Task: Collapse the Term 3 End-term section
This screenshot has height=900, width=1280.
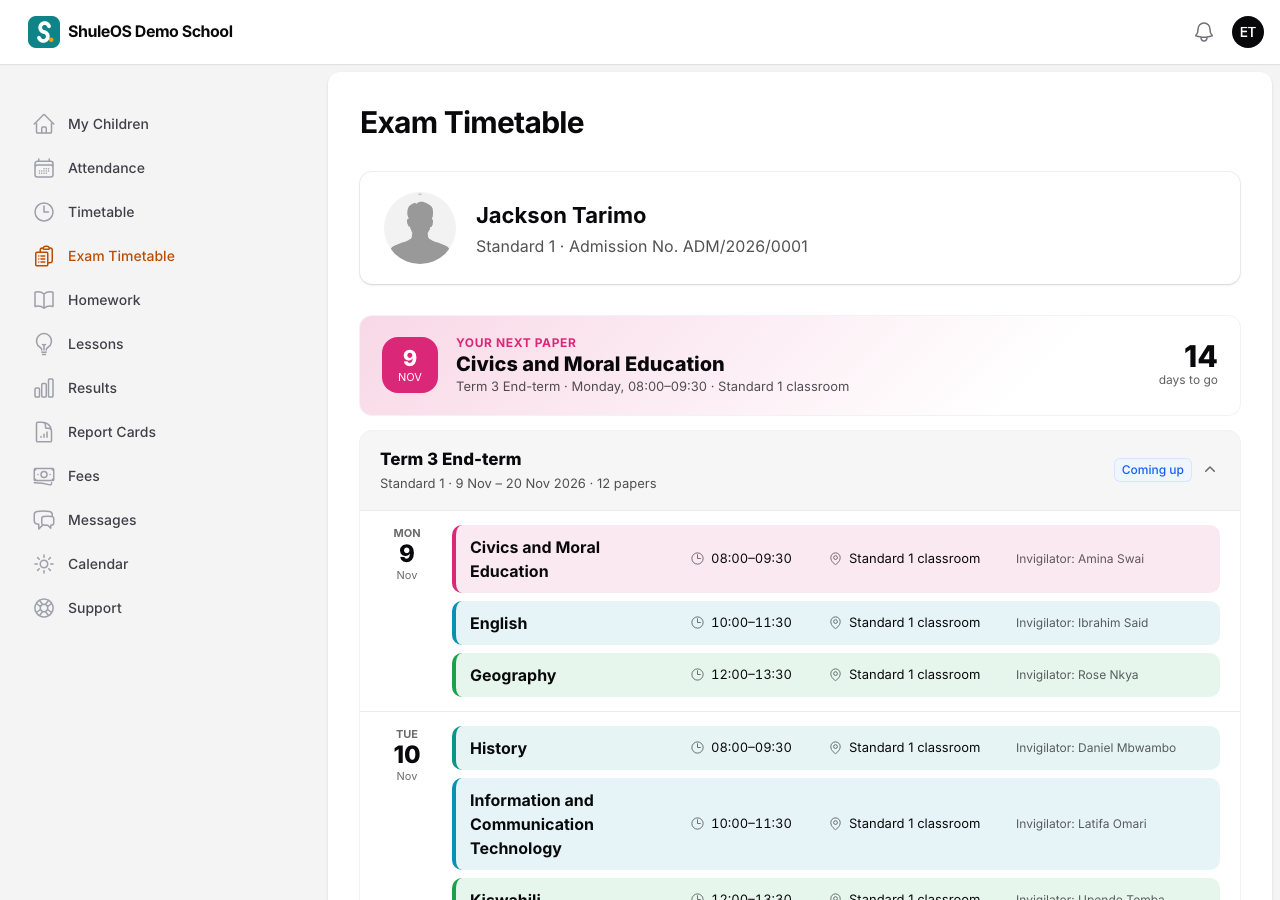Action: tap(1210, 470)
